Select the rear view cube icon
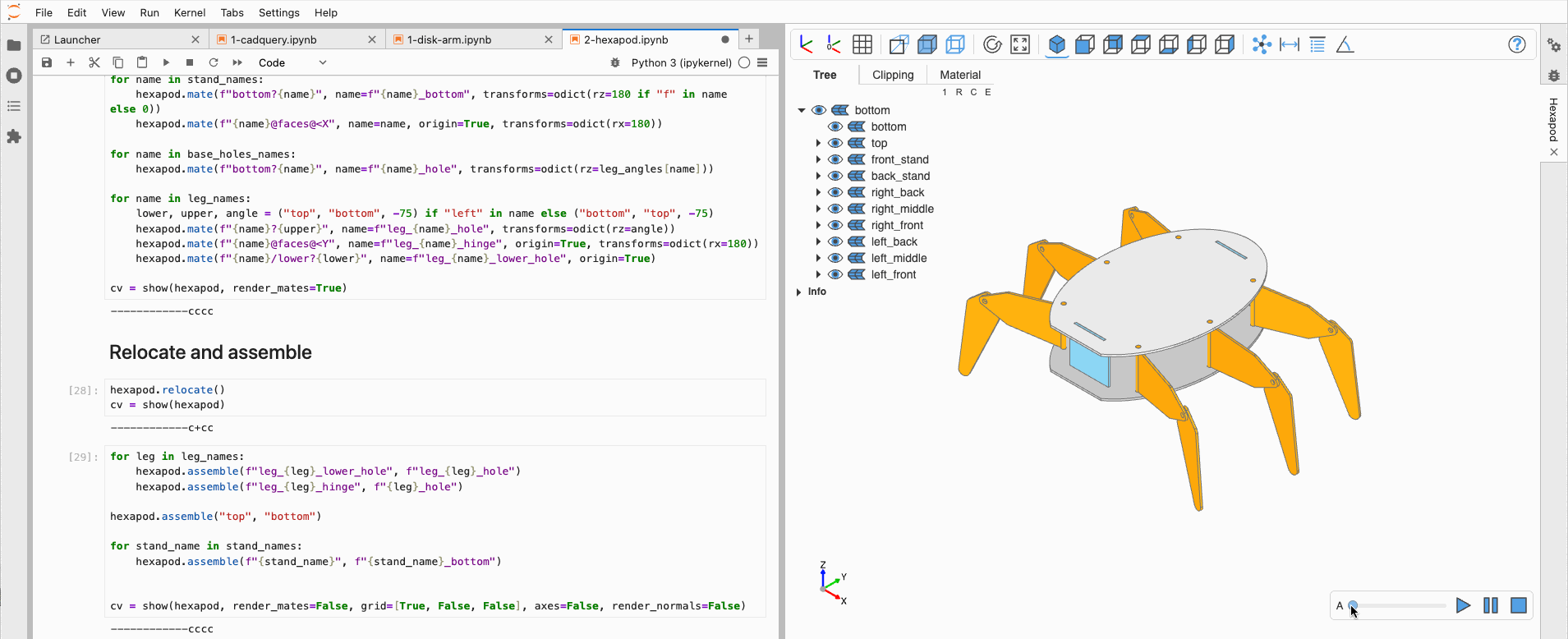1568x639 pixels. pyautogui.click(x=1113, y=44)
